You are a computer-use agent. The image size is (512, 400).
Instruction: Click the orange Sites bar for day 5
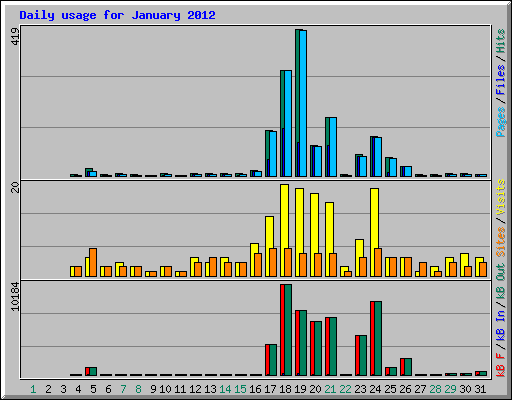pyautogui.click(x=93, y=262)
